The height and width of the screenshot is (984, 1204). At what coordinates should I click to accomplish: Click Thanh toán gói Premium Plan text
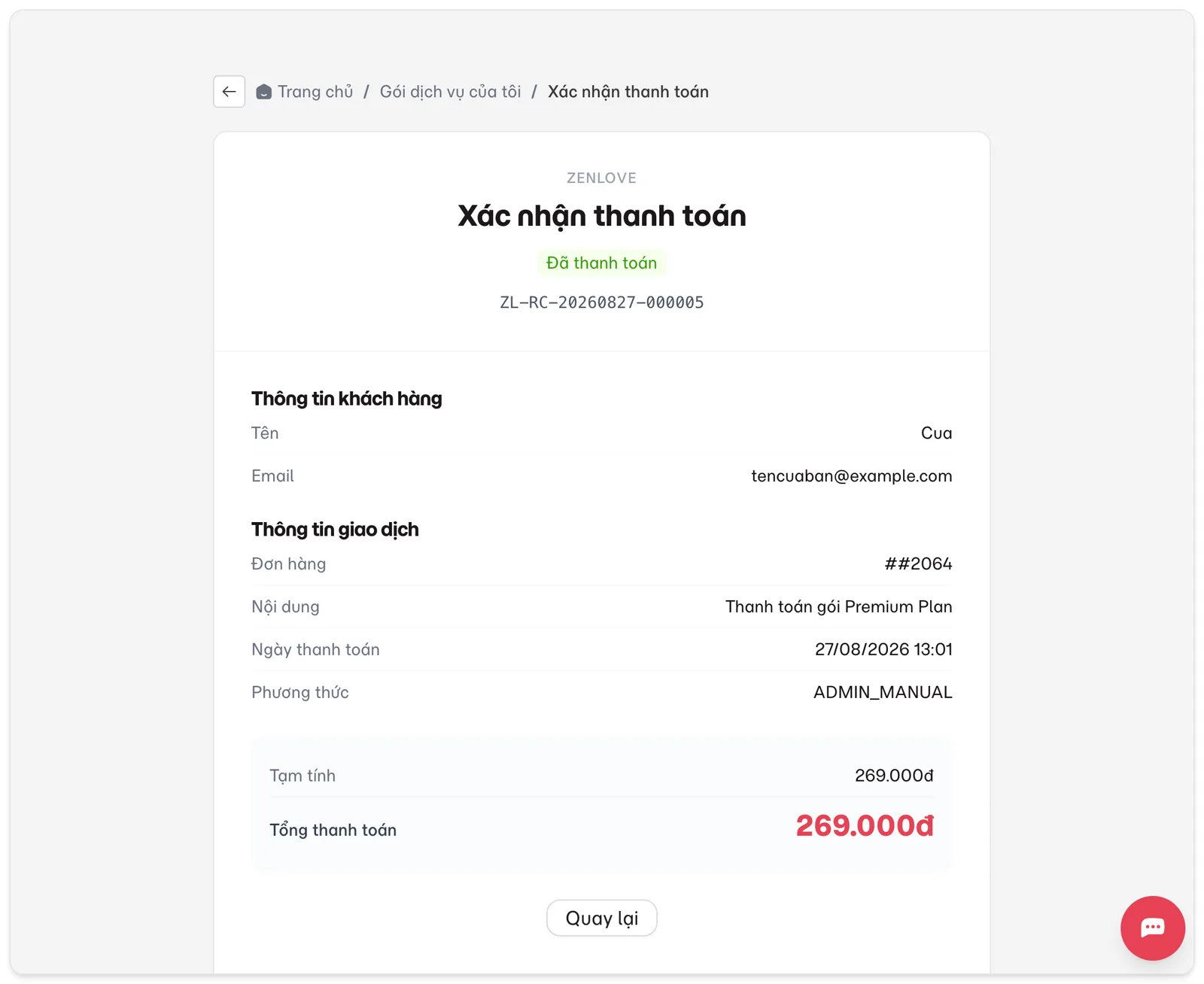tap(839, 606)
